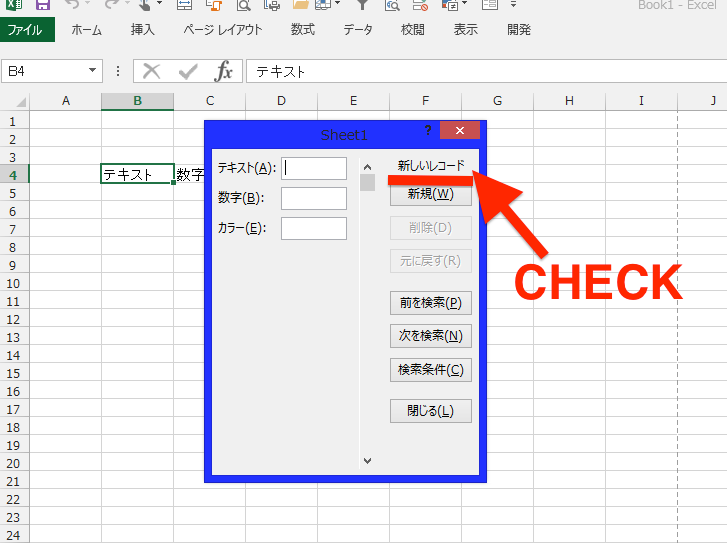
Task: Click the help question mark in Sheet1 dialog
Action: (x=428, y=131)
